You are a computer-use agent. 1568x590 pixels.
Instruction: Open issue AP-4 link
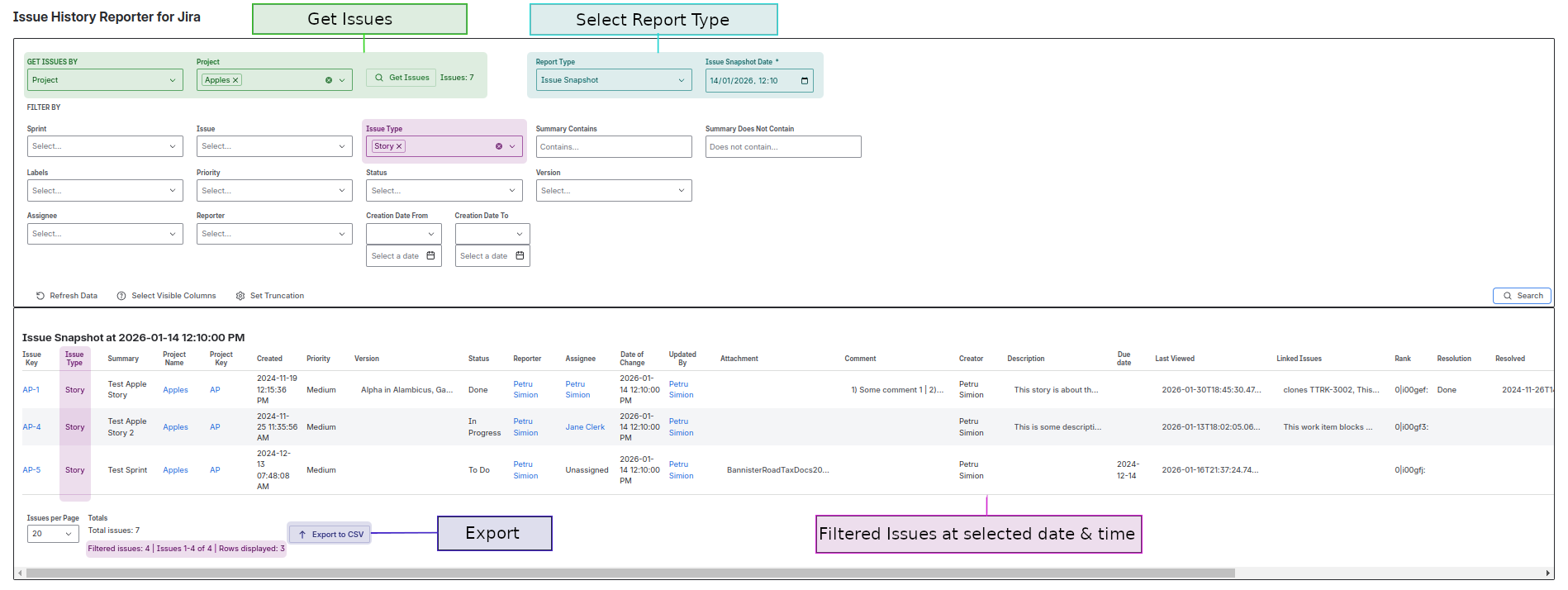(x=31, y=427)
